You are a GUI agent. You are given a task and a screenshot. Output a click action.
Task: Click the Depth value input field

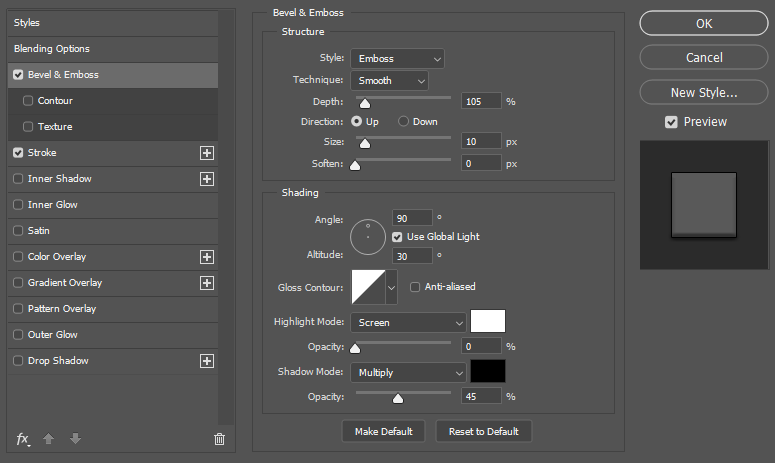pos(481,102)
